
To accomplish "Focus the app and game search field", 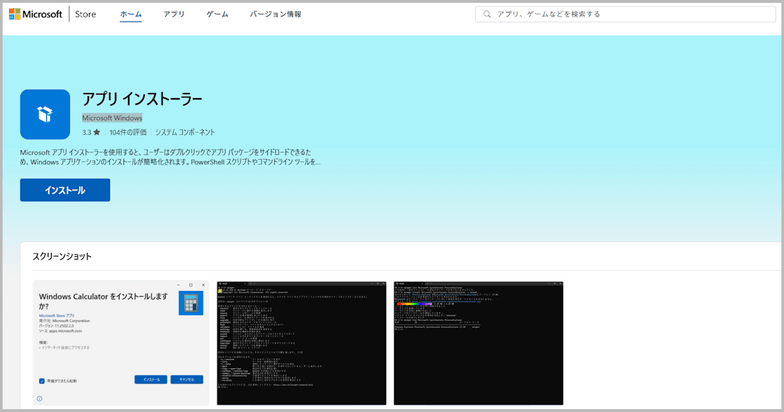I will click(625, 14).
